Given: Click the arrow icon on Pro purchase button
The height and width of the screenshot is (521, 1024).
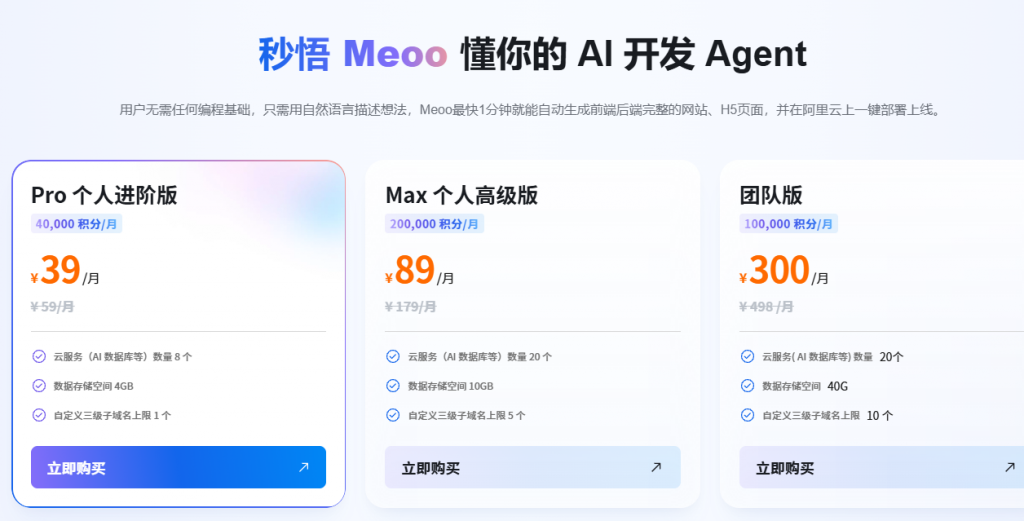Looking at the screenshot, I should click(x=303, y=467).
